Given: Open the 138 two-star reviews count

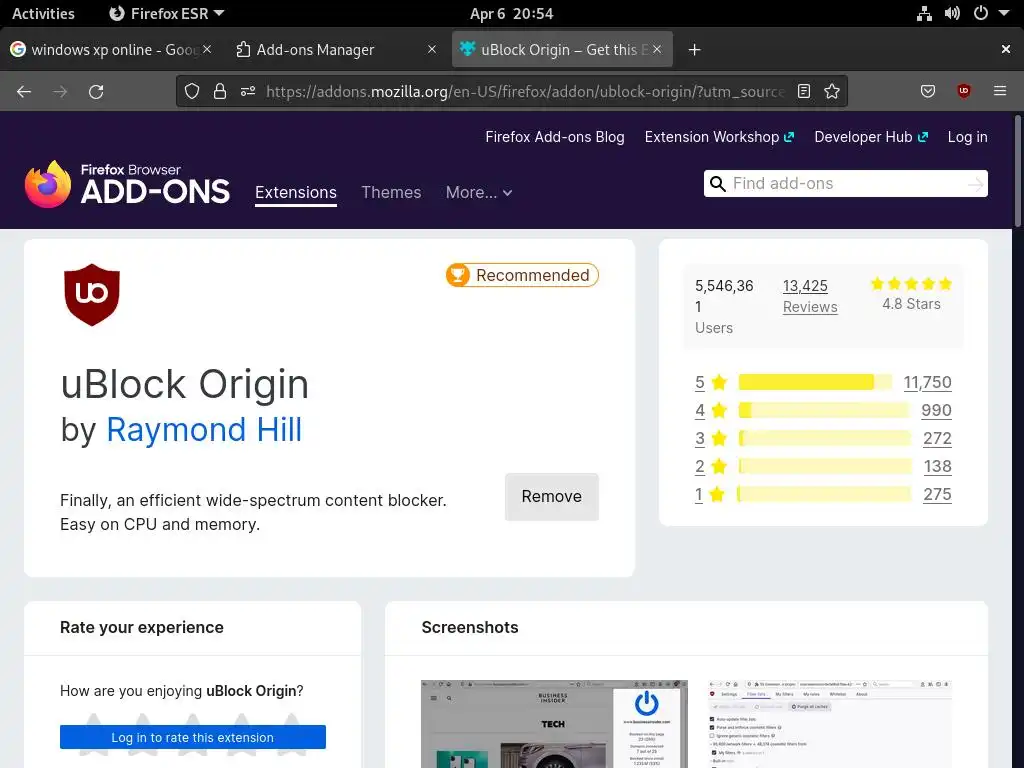Looking at the screenshot, I should (x=937, y=466).
